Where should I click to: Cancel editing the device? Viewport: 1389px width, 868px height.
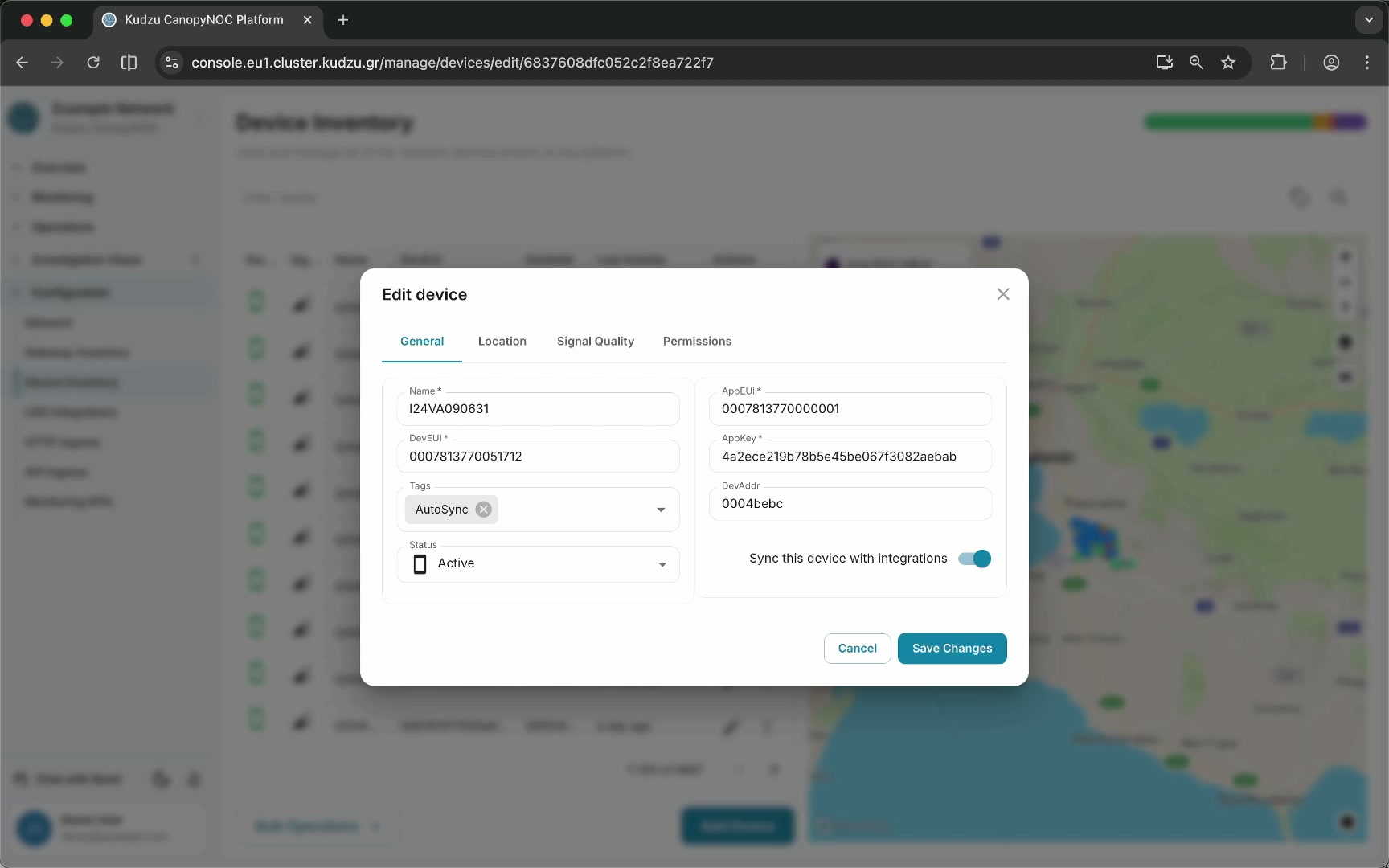[x=857, y=649]
